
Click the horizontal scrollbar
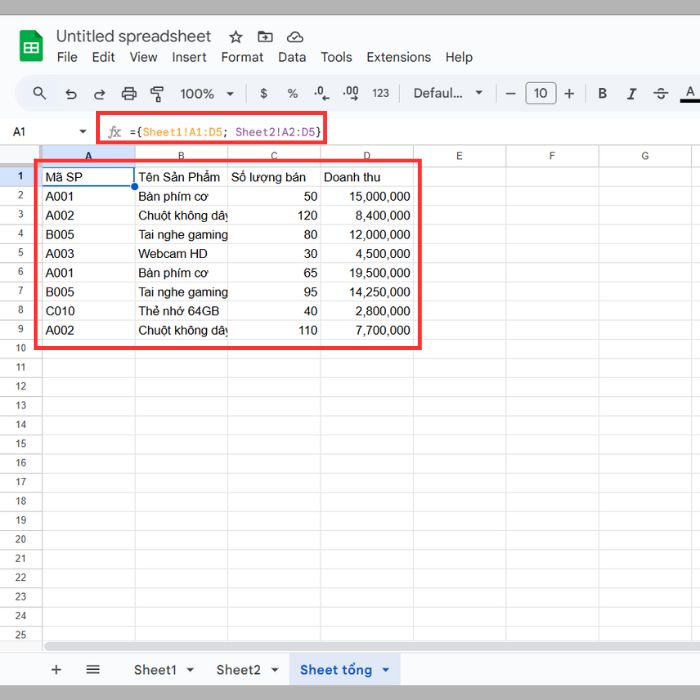point(372,646)
